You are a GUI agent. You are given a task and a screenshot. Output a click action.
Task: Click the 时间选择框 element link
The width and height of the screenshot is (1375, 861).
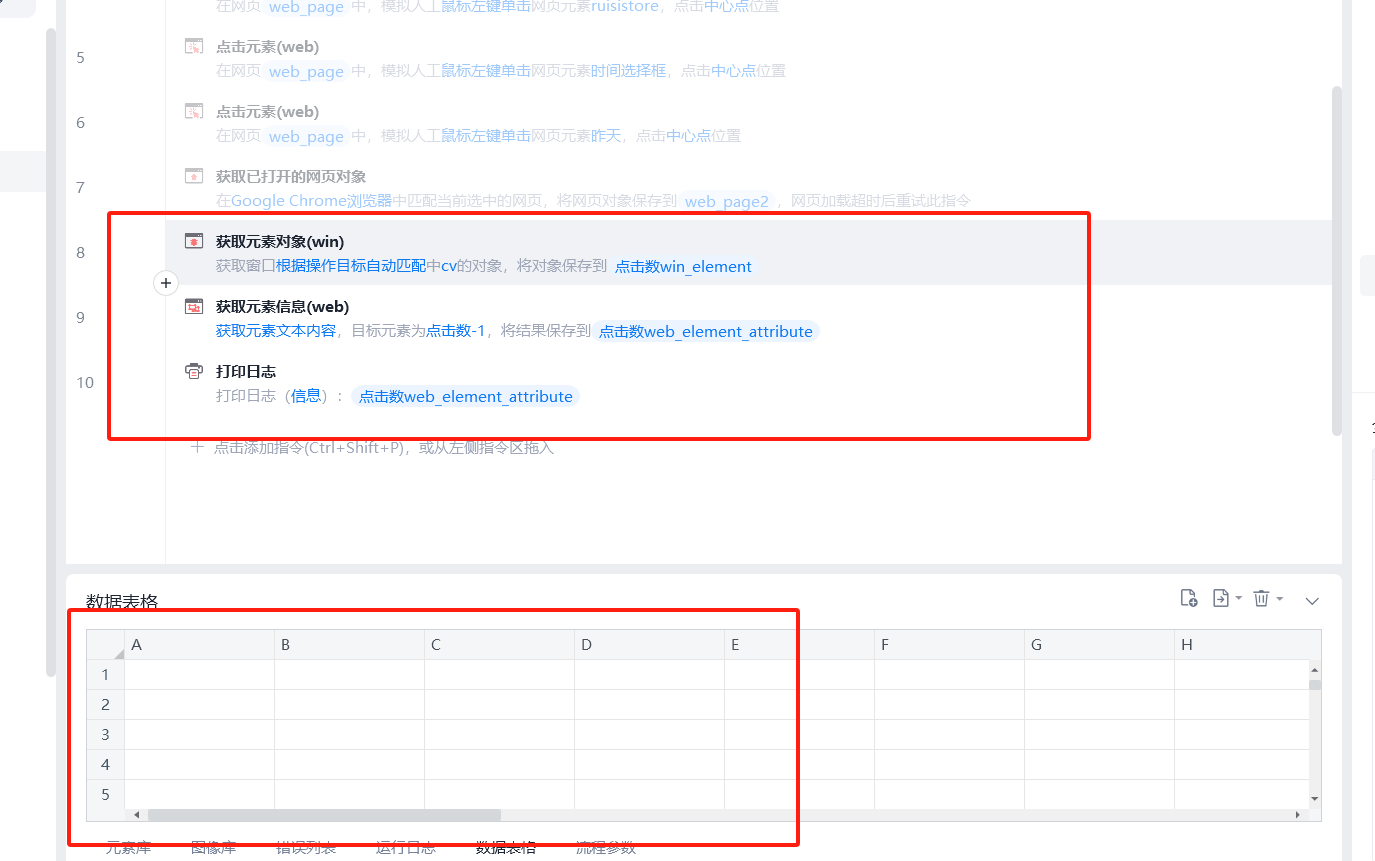pyautogui.click(x=629, y=71)
